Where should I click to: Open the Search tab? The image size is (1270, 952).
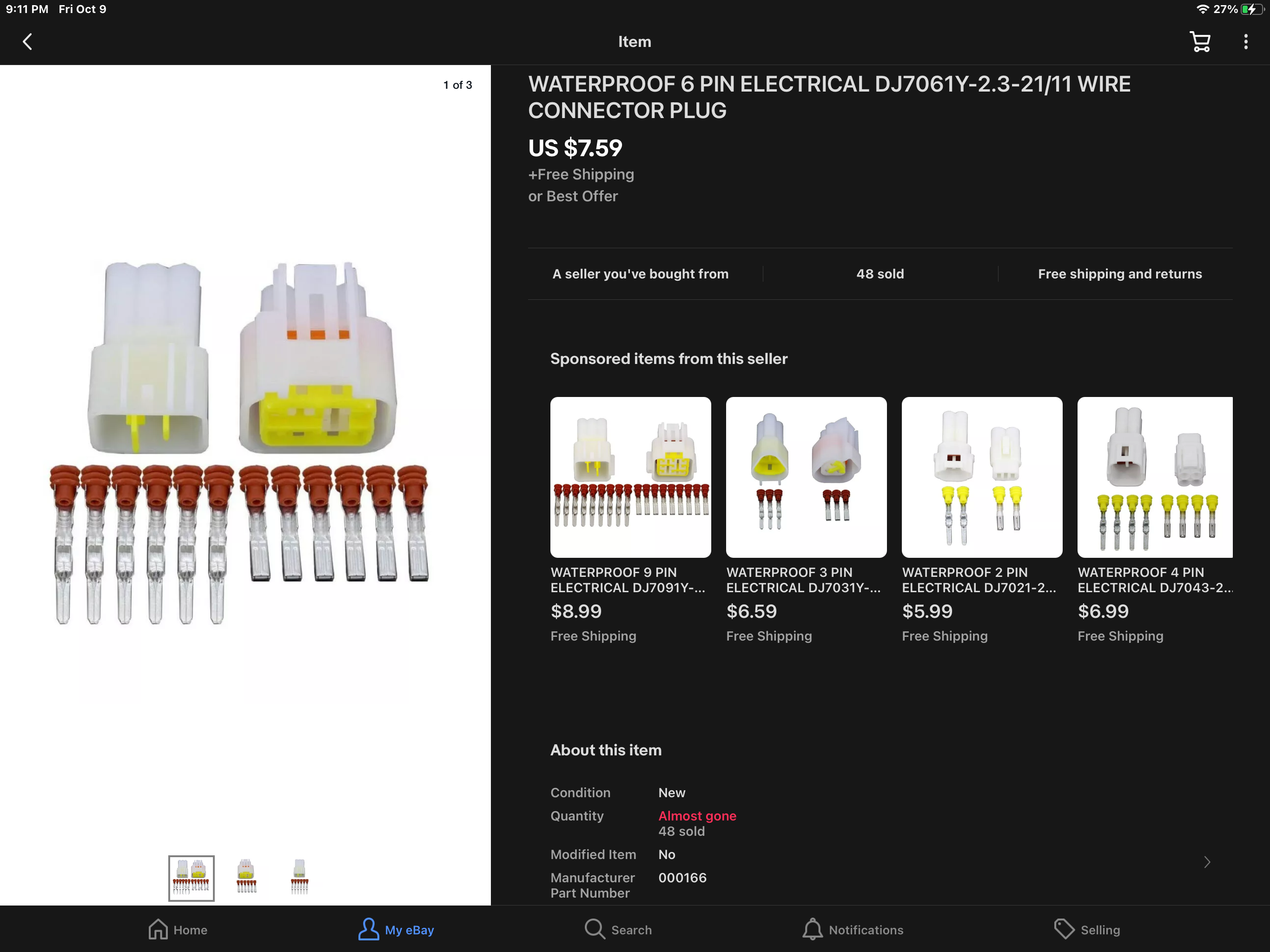[618, 929]
